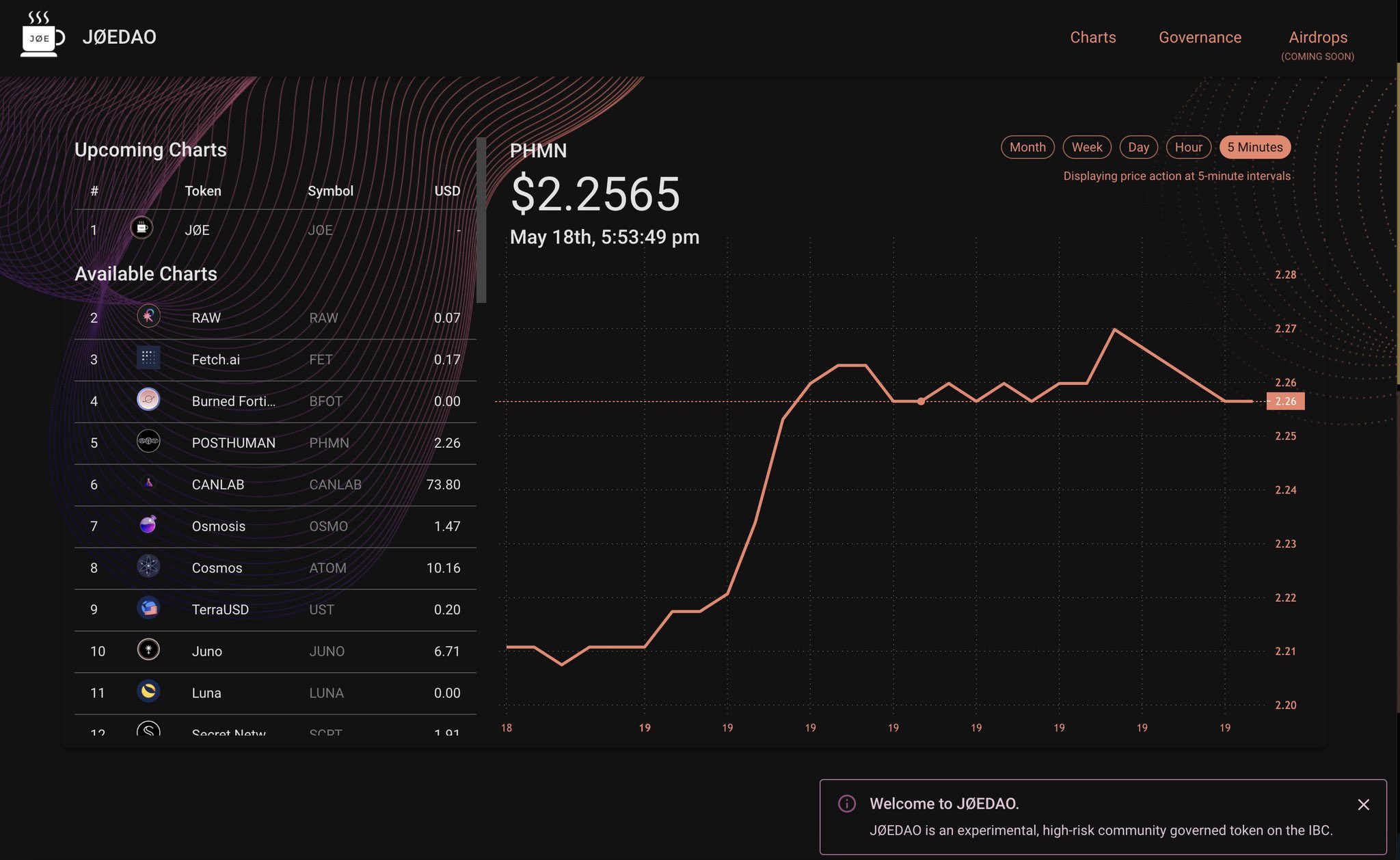1400x860 pixels.
Task: Select the RAW token icon
Action: (x=148, y=316)
